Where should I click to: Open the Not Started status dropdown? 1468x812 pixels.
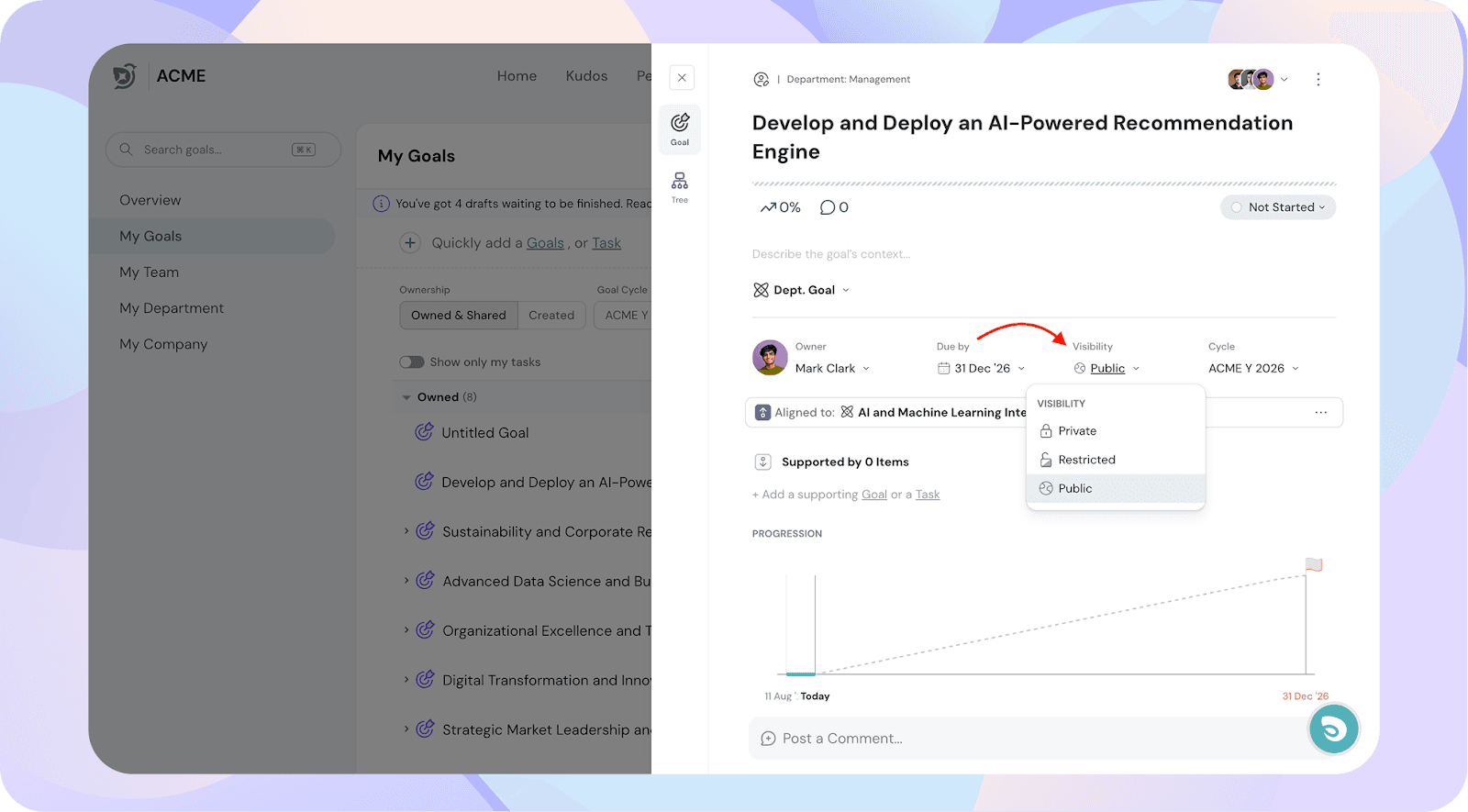point(1278,207)
